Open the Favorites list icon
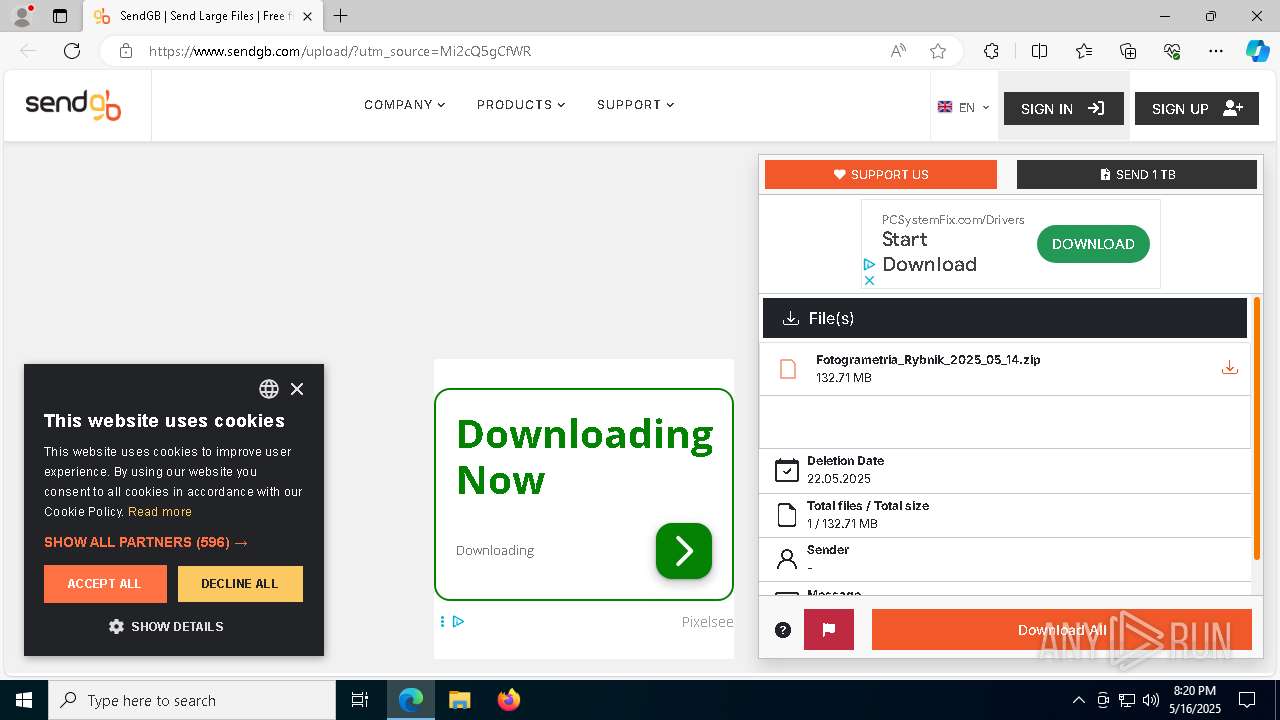 click(1084, 51)
